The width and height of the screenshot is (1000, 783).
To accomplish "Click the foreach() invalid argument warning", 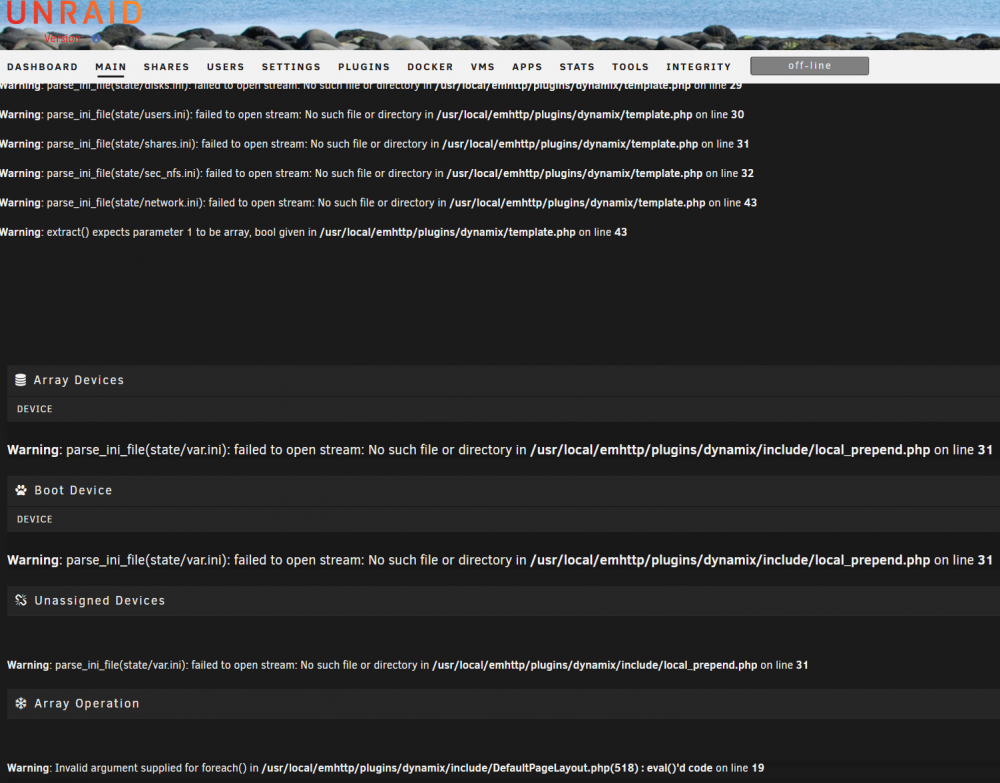I will (385, 768).
